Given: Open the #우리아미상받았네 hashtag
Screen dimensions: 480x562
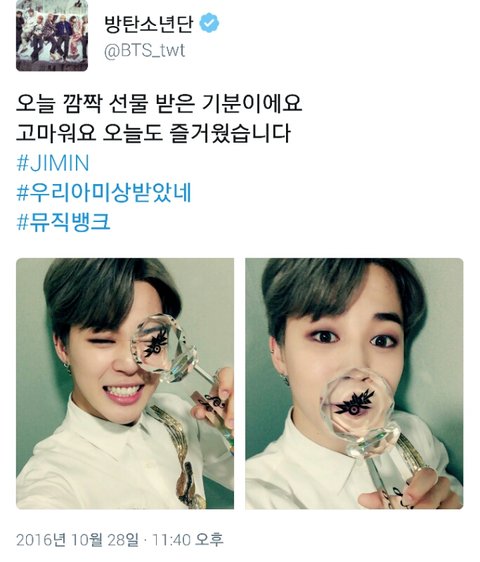Looking at the screenshot, I should click(x=104, y=193).
